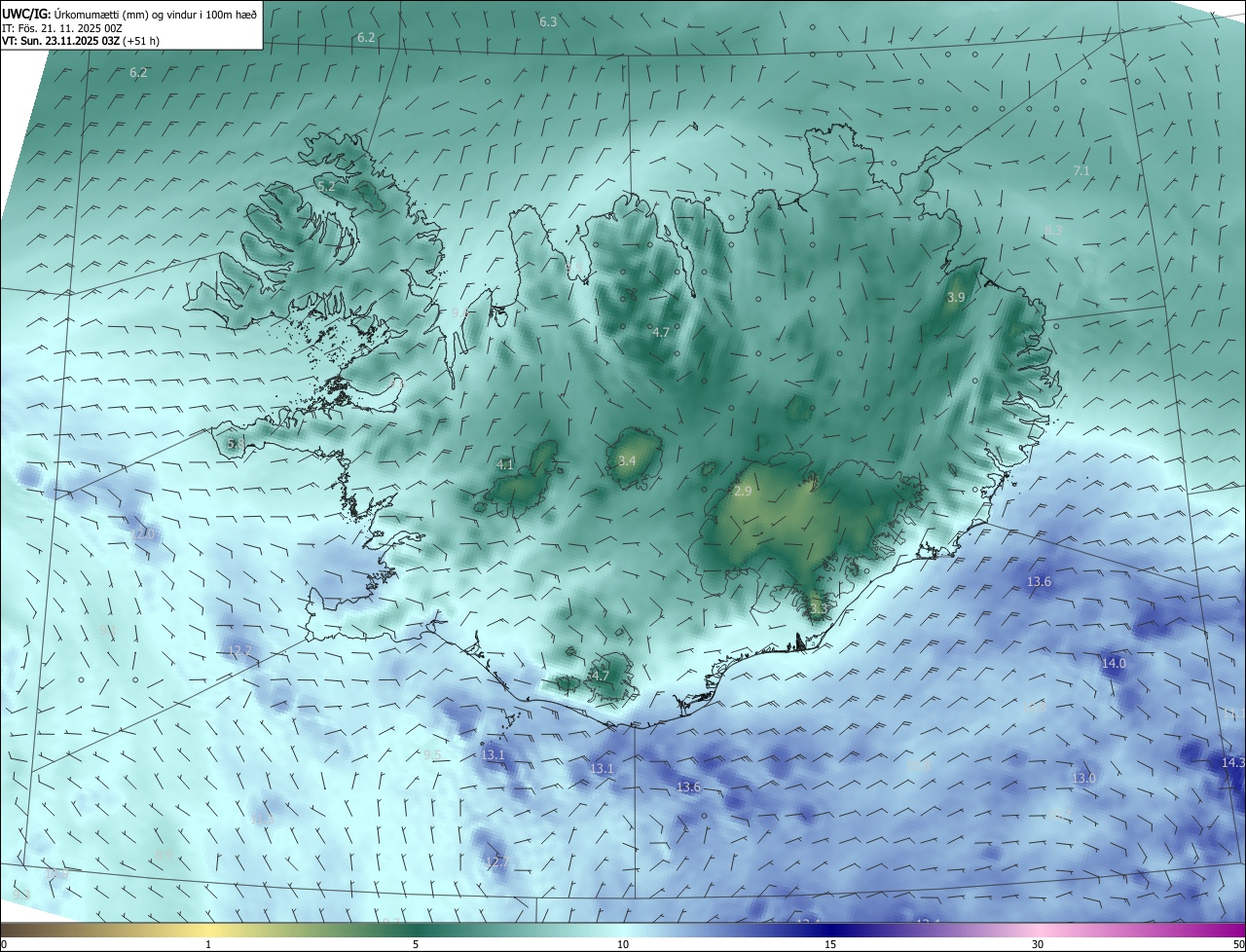
Task: Click the 14.0 value label
Action: [1114, 663]
